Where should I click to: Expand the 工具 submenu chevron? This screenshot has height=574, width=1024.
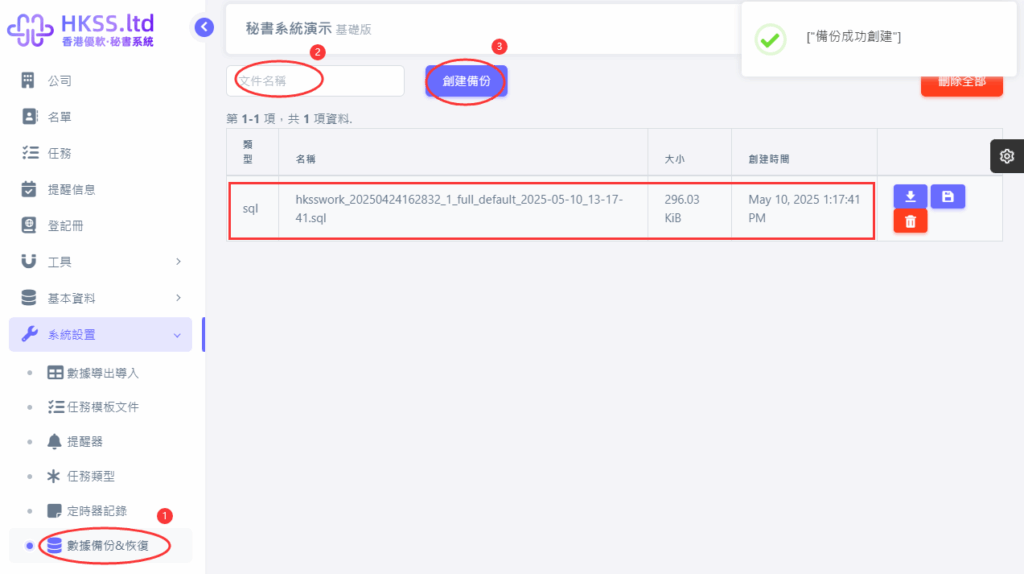178,262
